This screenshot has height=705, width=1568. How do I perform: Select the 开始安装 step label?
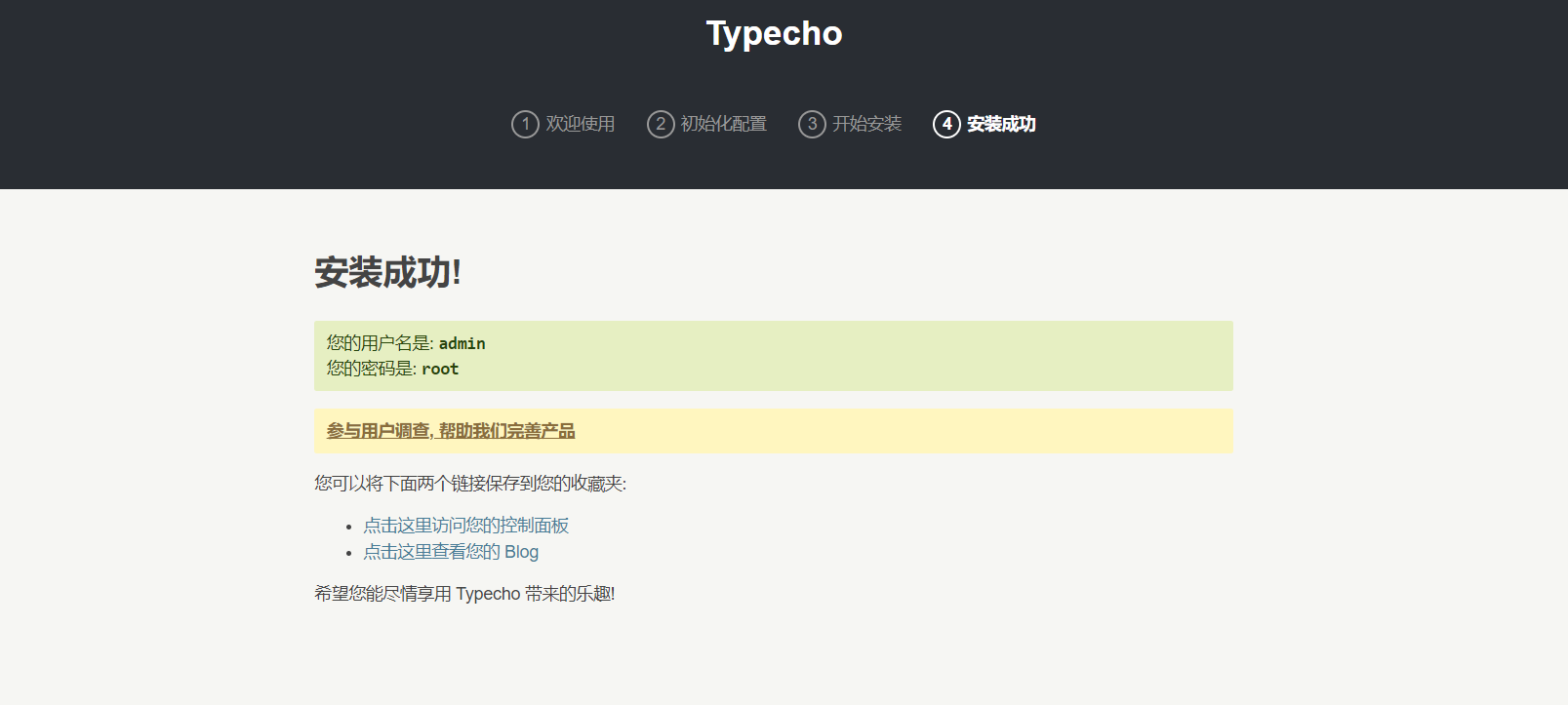(866, 124)
